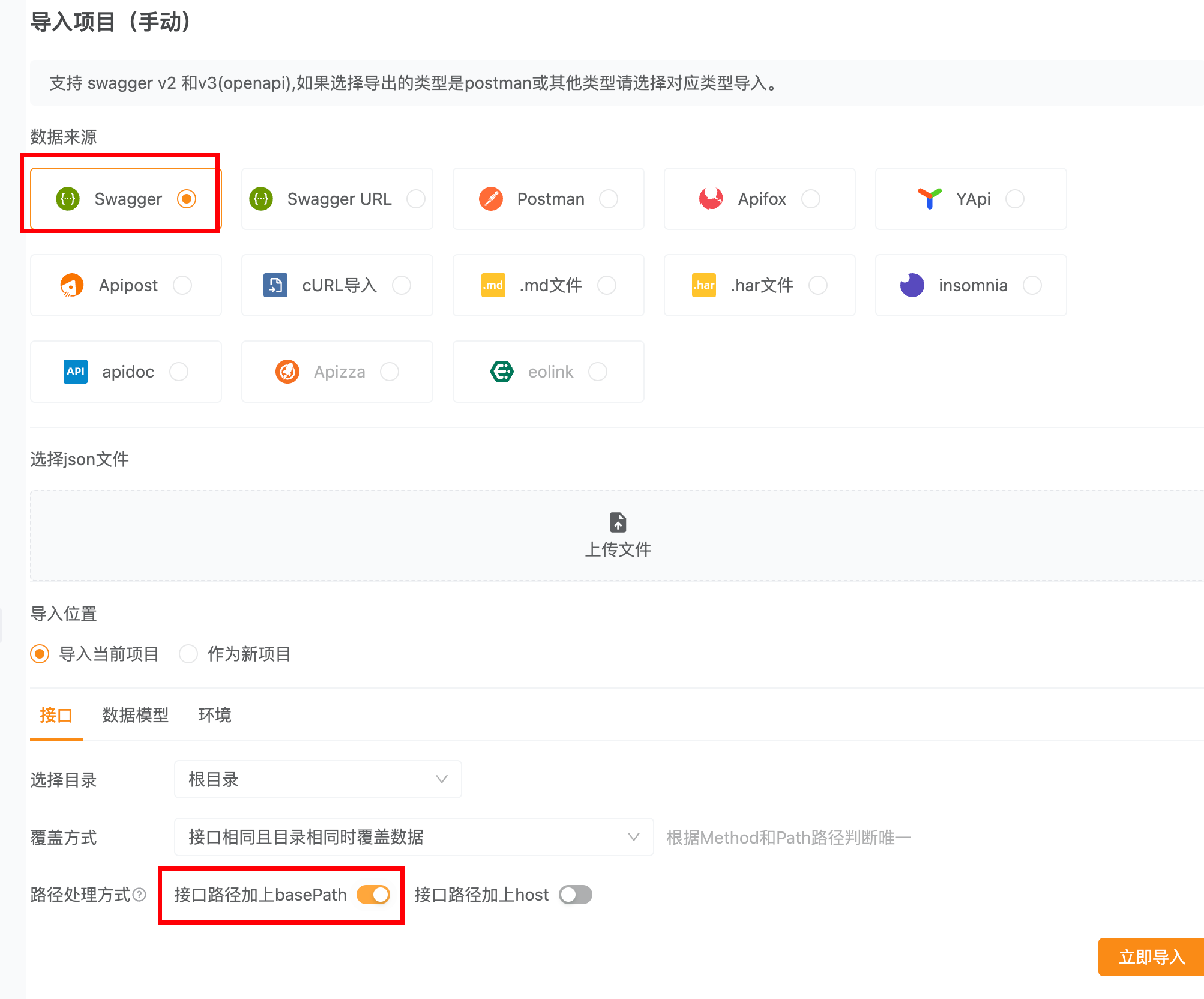Click the Swagger logo icon
Viewport: 1204px width, 999px height.
pos(68,199)
